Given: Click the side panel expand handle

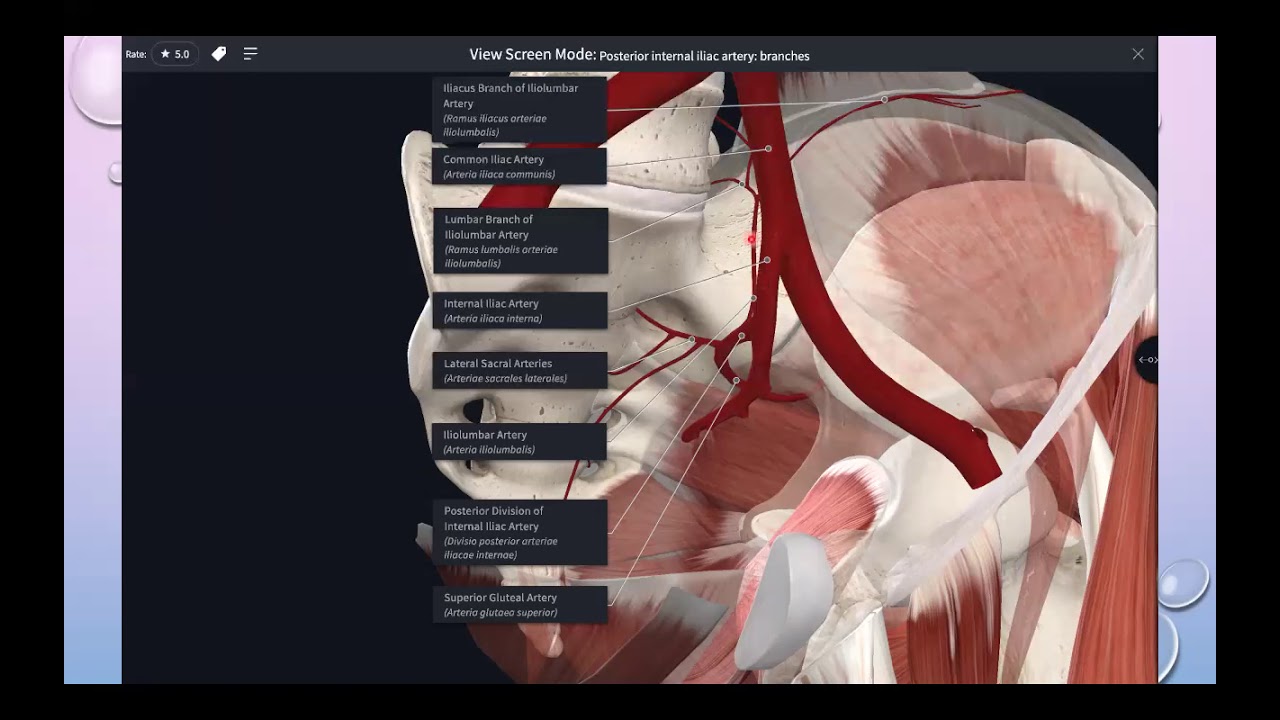Looking at the screenshot, I should [1148, 360].
